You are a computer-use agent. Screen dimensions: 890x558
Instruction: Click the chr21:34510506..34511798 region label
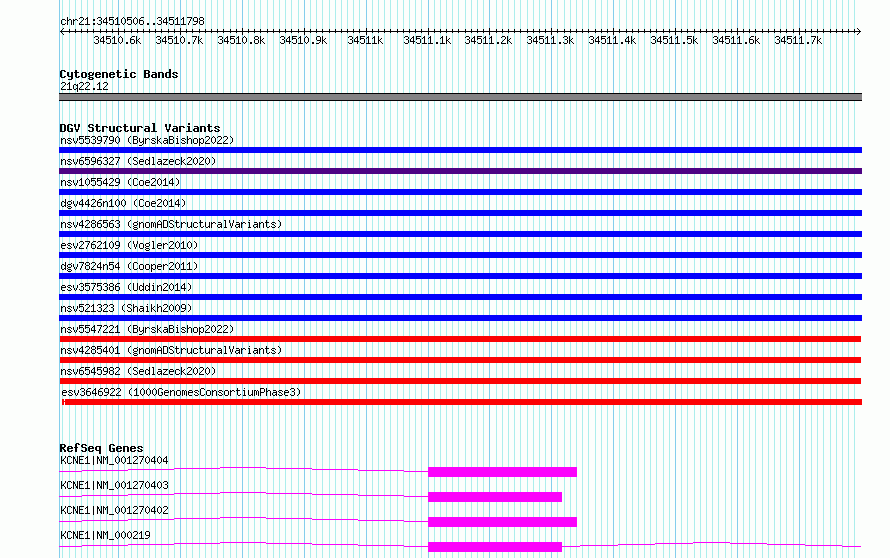(132, 21)
